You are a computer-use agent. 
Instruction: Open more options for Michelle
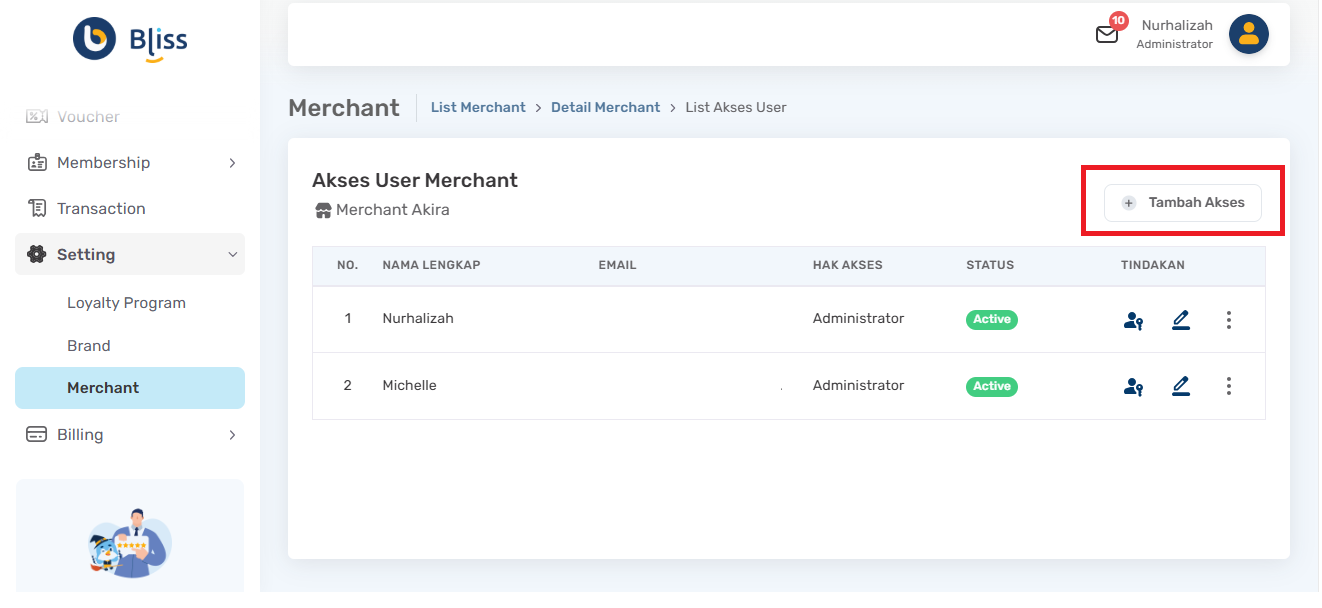[1229, 386]
